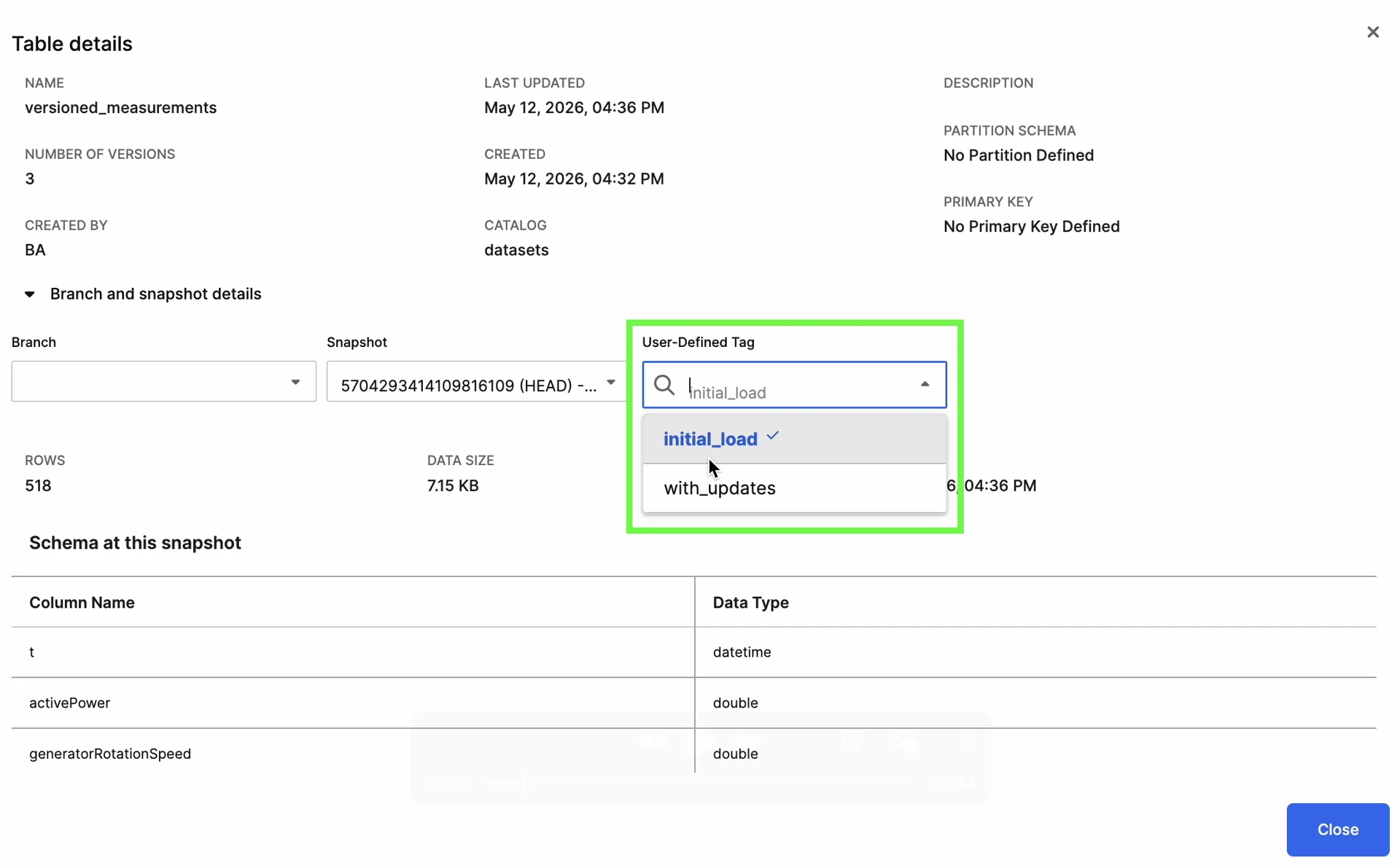This screenshot has width=1400, height=868.
Task: Open the Branch dropdown
Action: click(163, 381)
